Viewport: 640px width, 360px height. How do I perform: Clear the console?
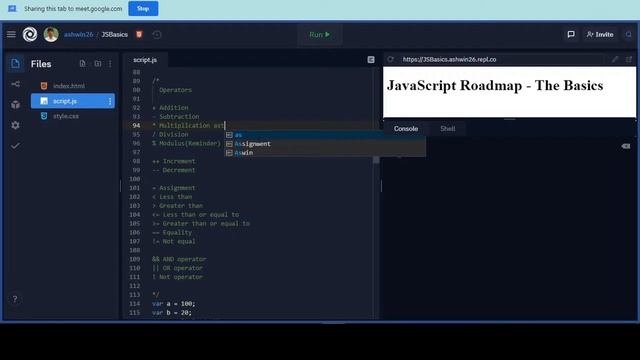[626, 146]
